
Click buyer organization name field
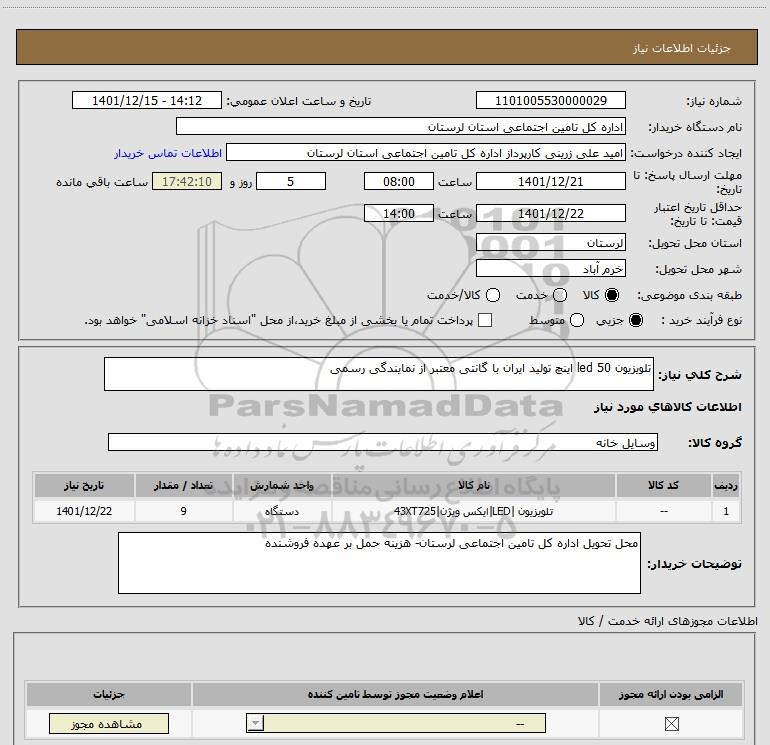(401, 126)
